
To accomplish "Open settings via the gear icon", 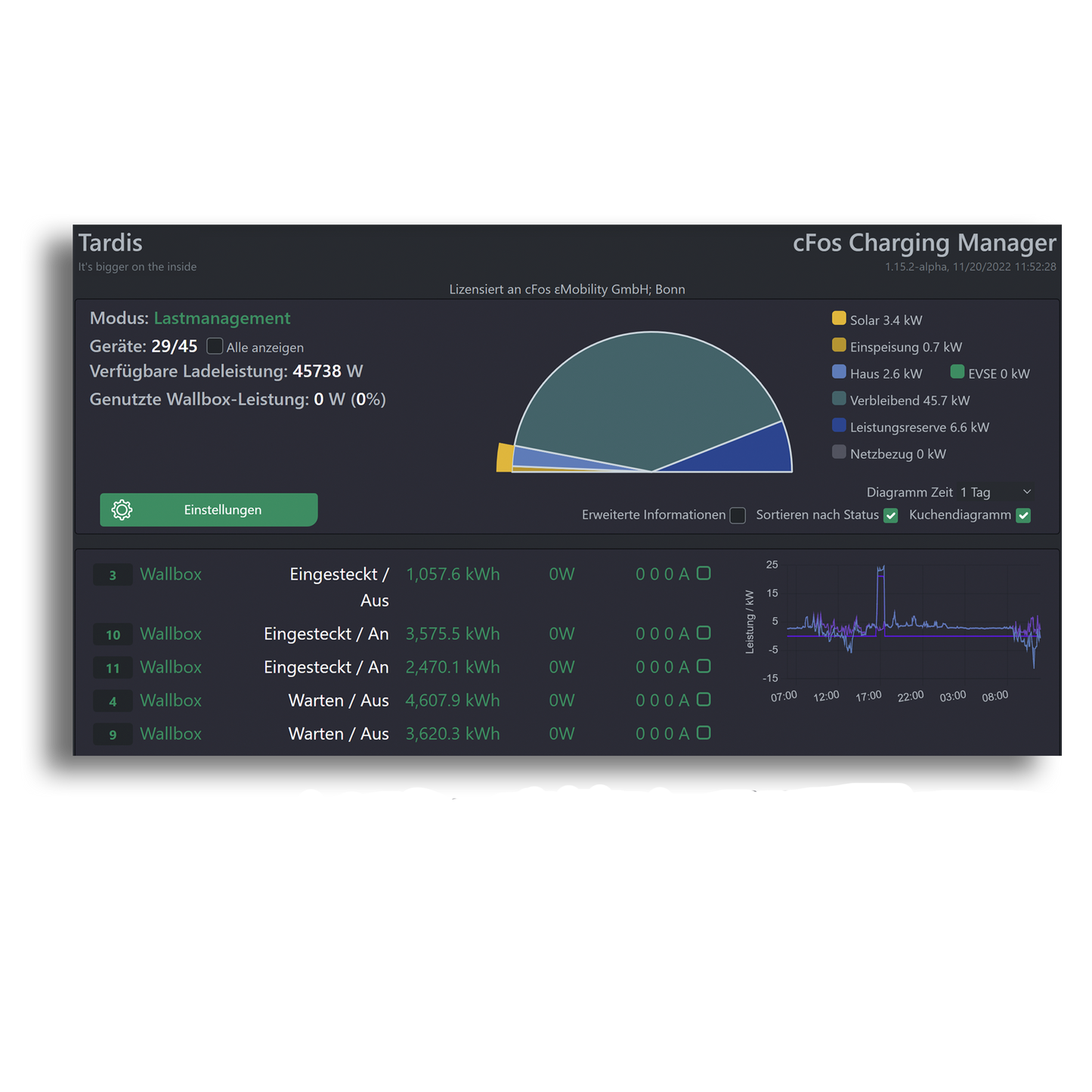I will 122,509.
